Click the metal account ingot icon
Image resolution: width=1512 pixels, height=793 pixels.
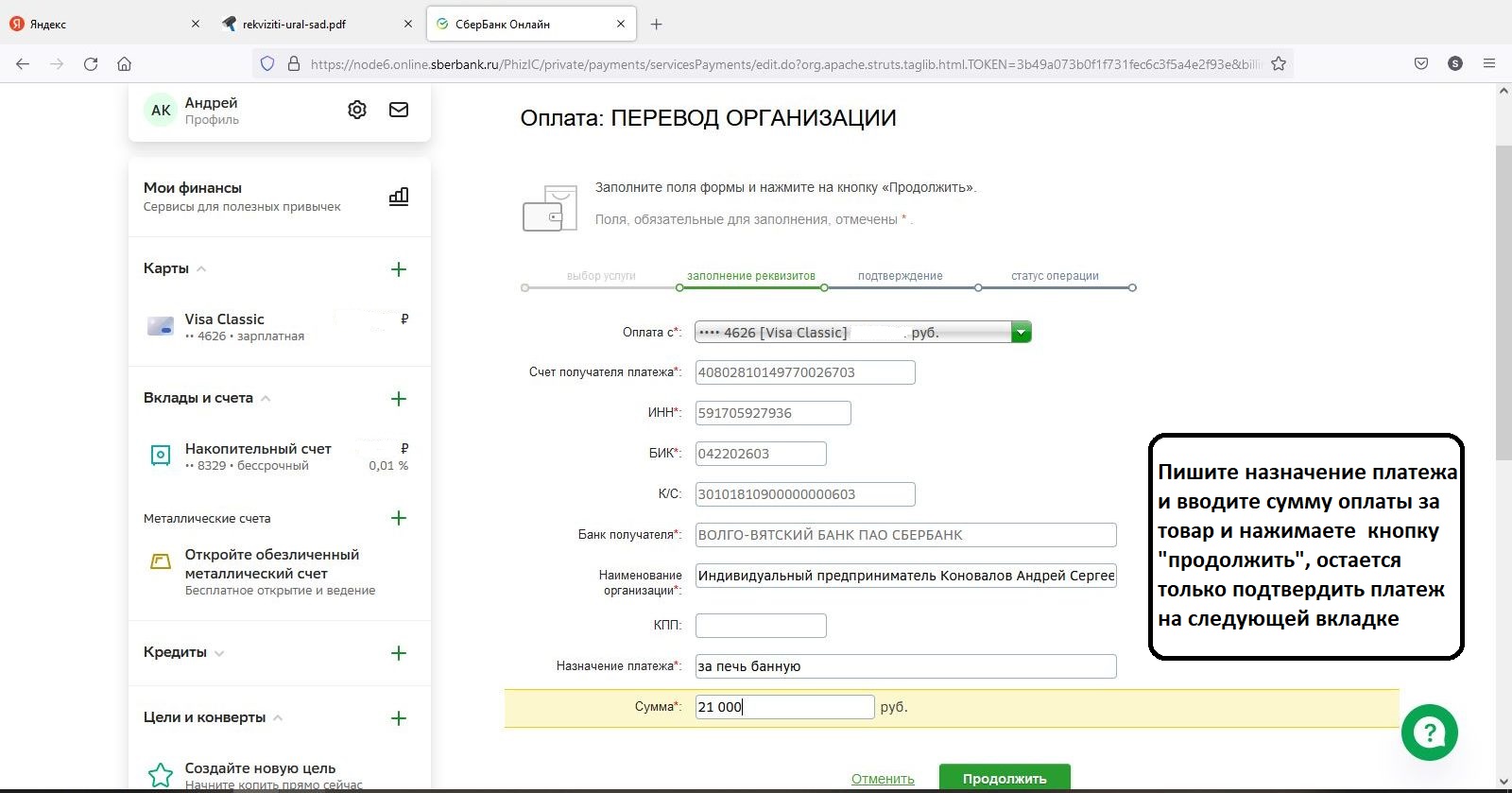(161, 561)
